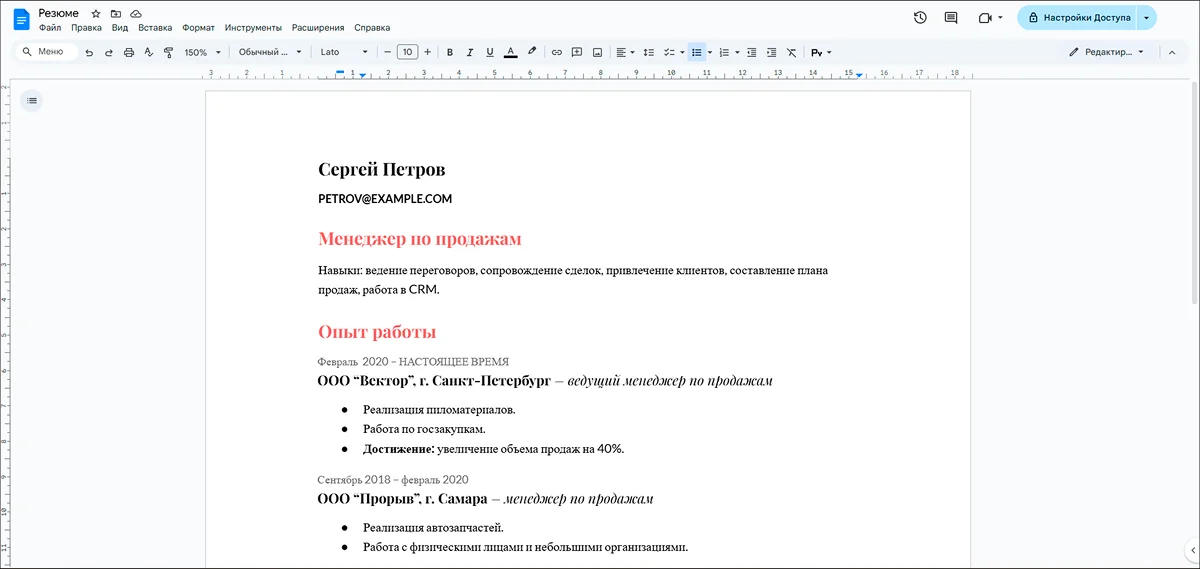Open the Расширения menu
The width and height of the screenshot is (1200, 569).
[x=318, y=28]
